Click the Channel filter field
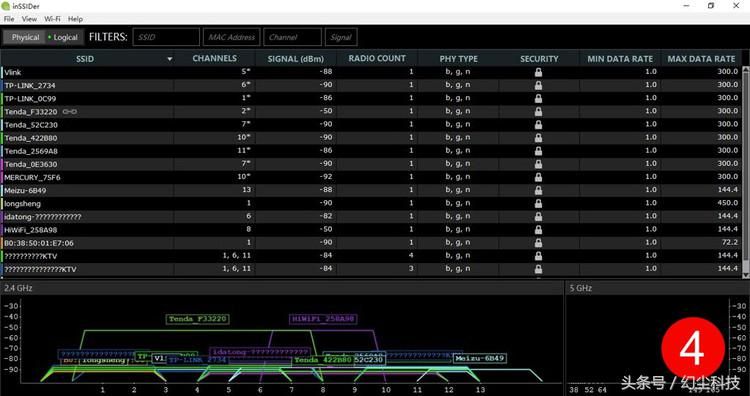 (x=292, y=37)
